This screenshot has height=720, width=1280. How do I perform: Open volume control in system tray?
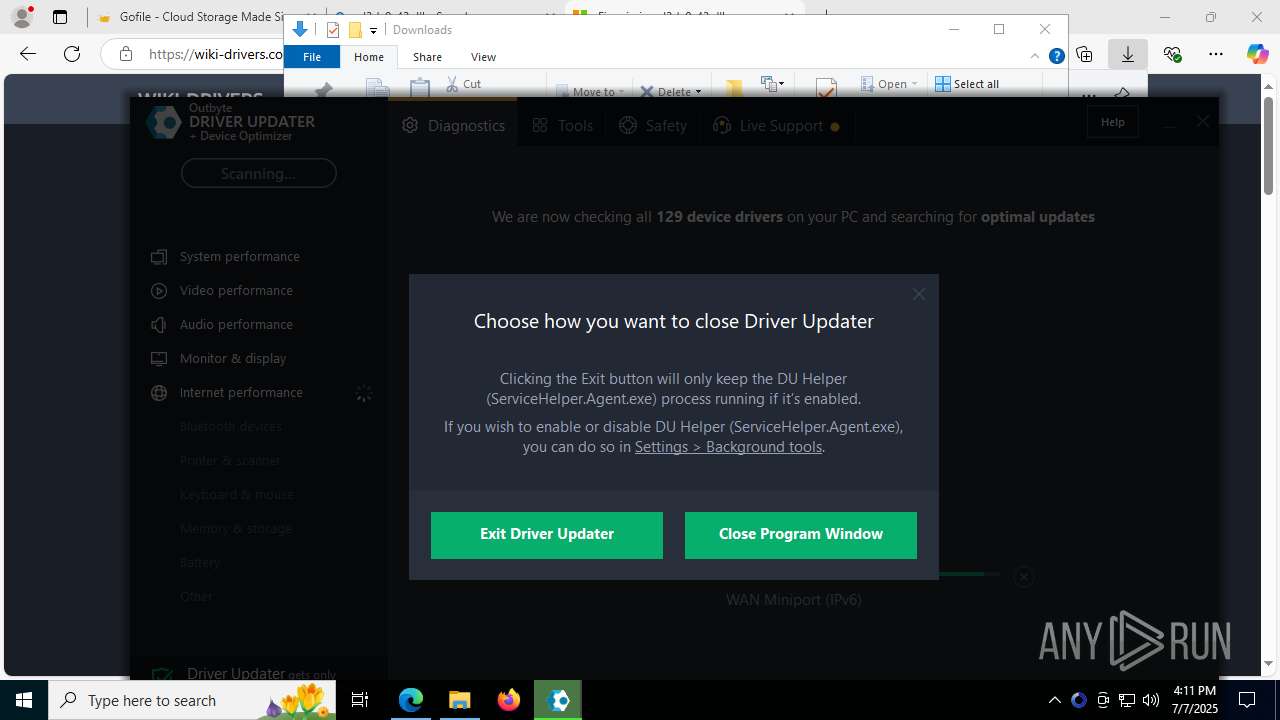(x=1151, y=700)
